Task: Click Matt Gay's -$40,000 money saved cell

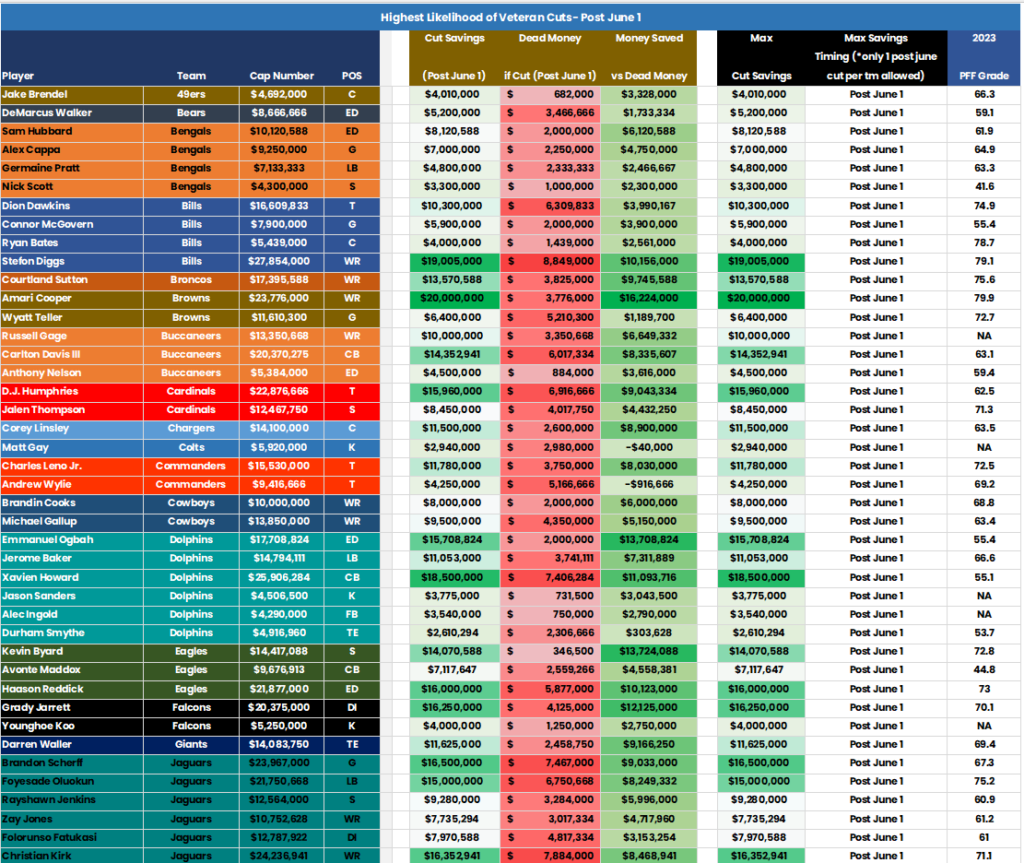Action: pos(648,447)
